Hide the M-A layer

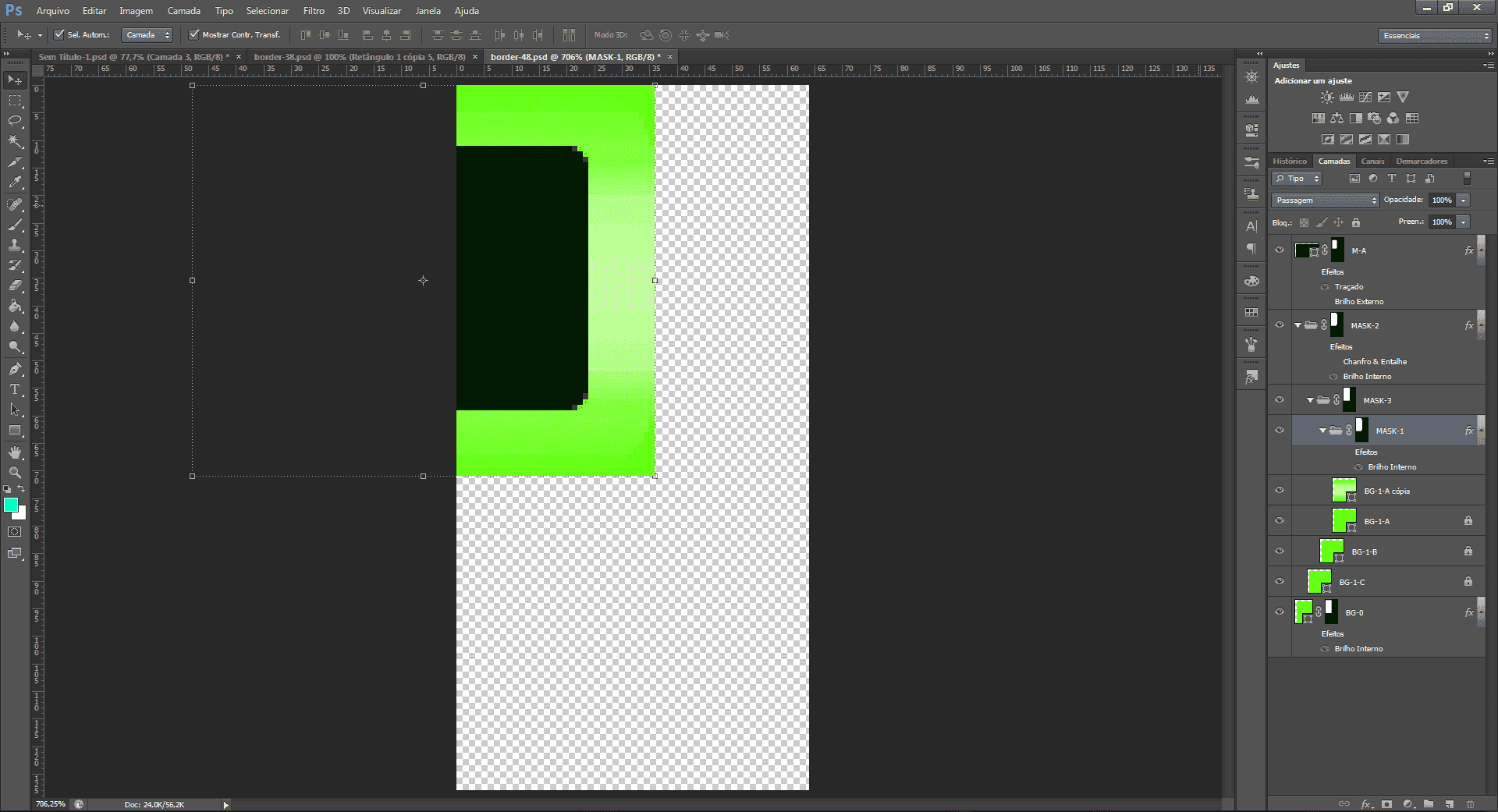coord(1280,250)
